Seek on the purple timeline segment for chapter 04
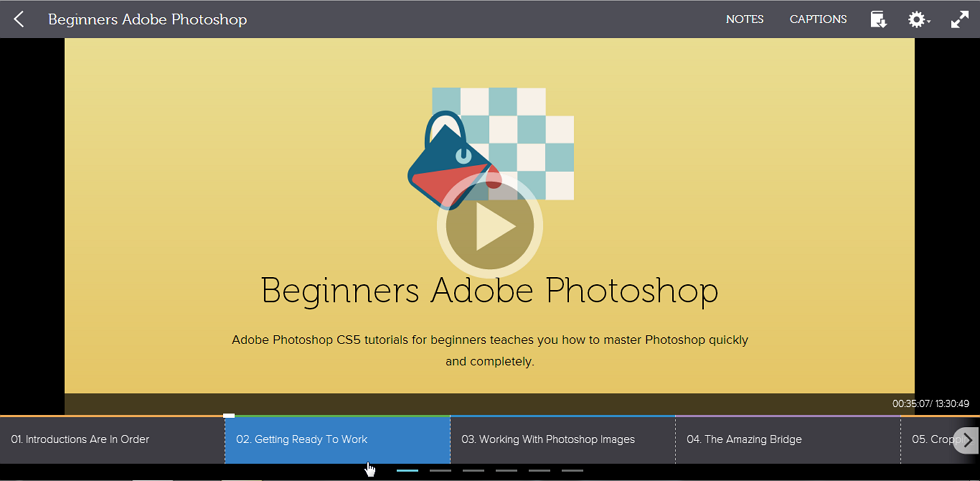The image size is (980, 481). tap(788, 416)
